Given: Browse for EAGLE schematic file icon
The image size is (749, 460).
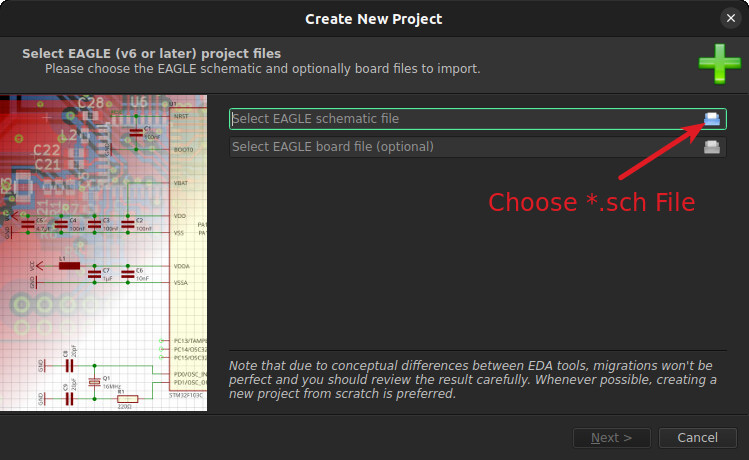Looking at the screenshot, I should [x=712, y=119].
